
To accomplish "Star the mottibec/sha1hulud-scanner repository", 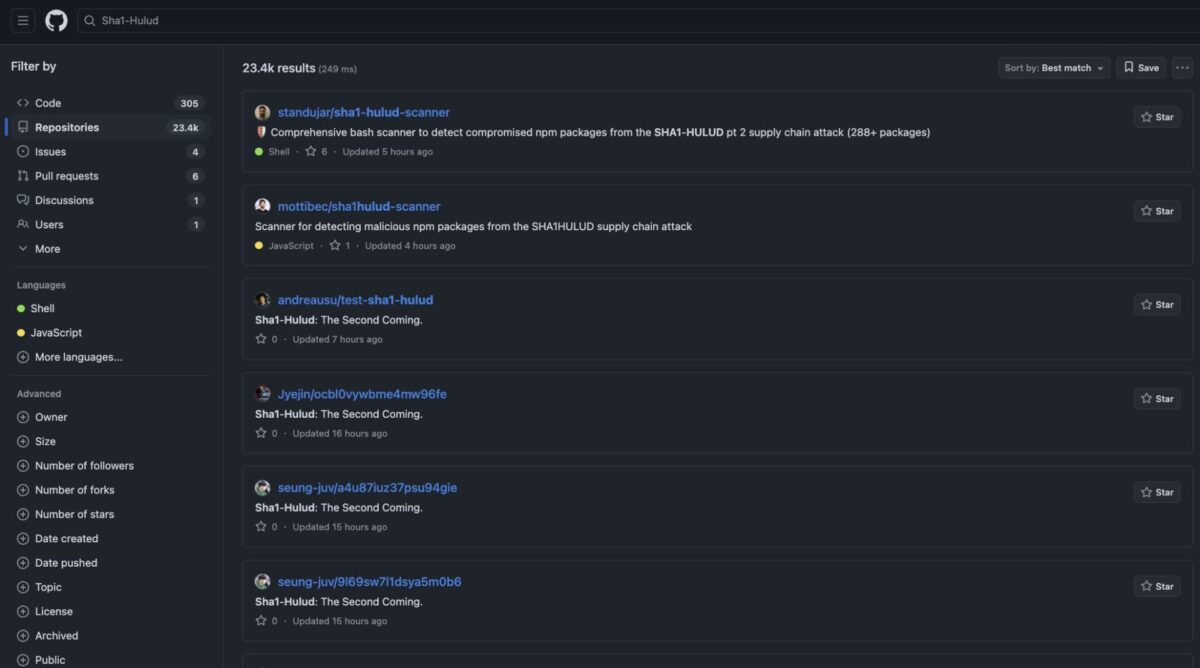I will 1156,211.
